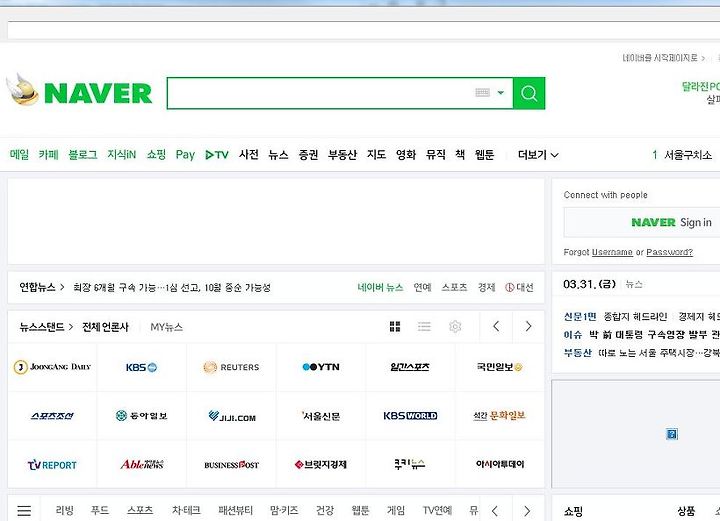Screen dimensions: 720x521
Task: Open the 카페 menu link
Action: tap(49, 155)
